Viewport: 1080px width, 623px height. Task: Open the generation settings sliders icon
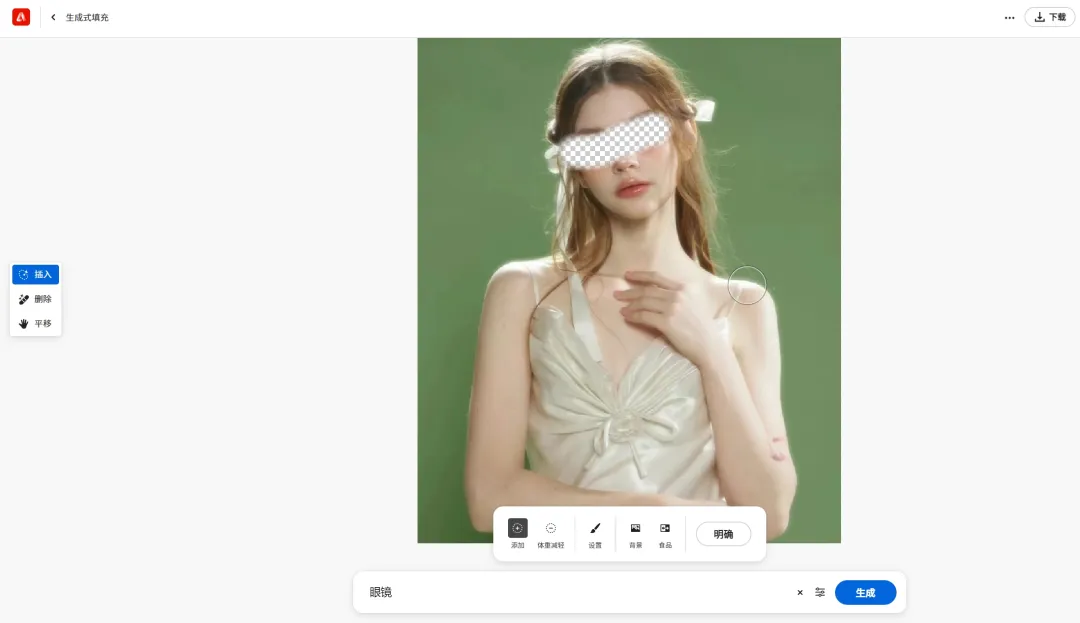click(820, 593)
